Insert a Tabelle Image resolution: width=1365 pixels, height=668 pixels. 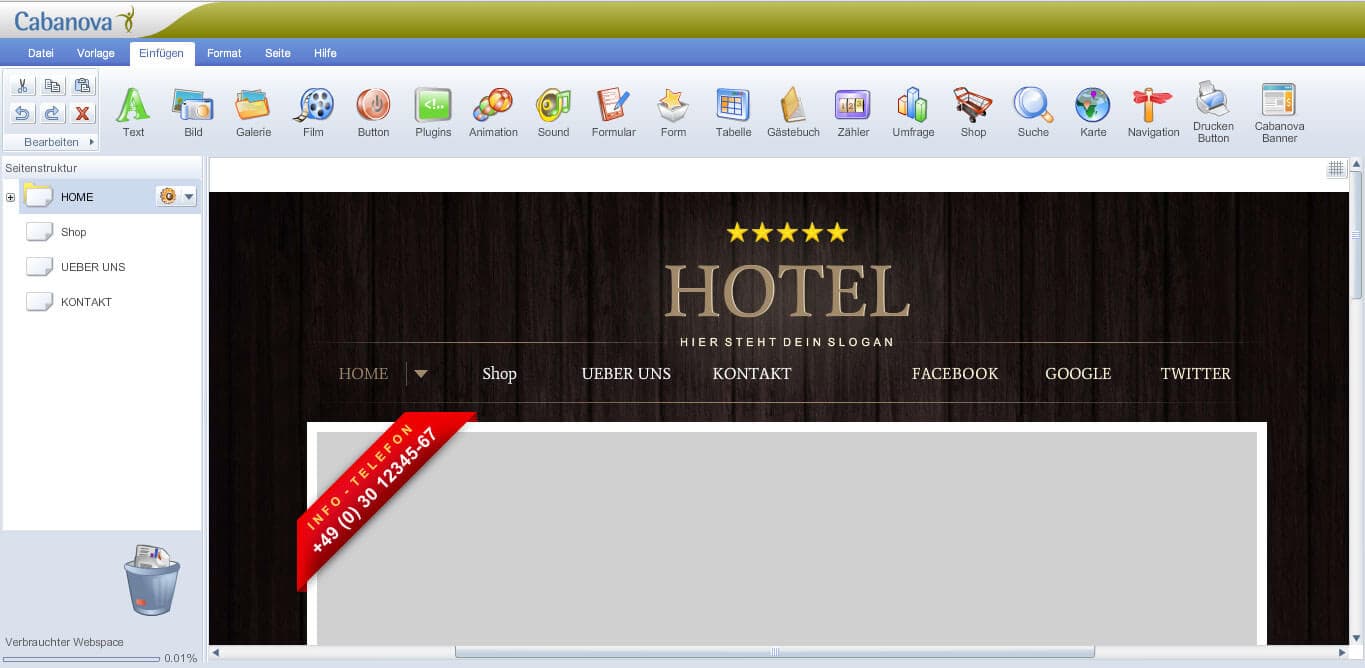(x=733, y=112)
